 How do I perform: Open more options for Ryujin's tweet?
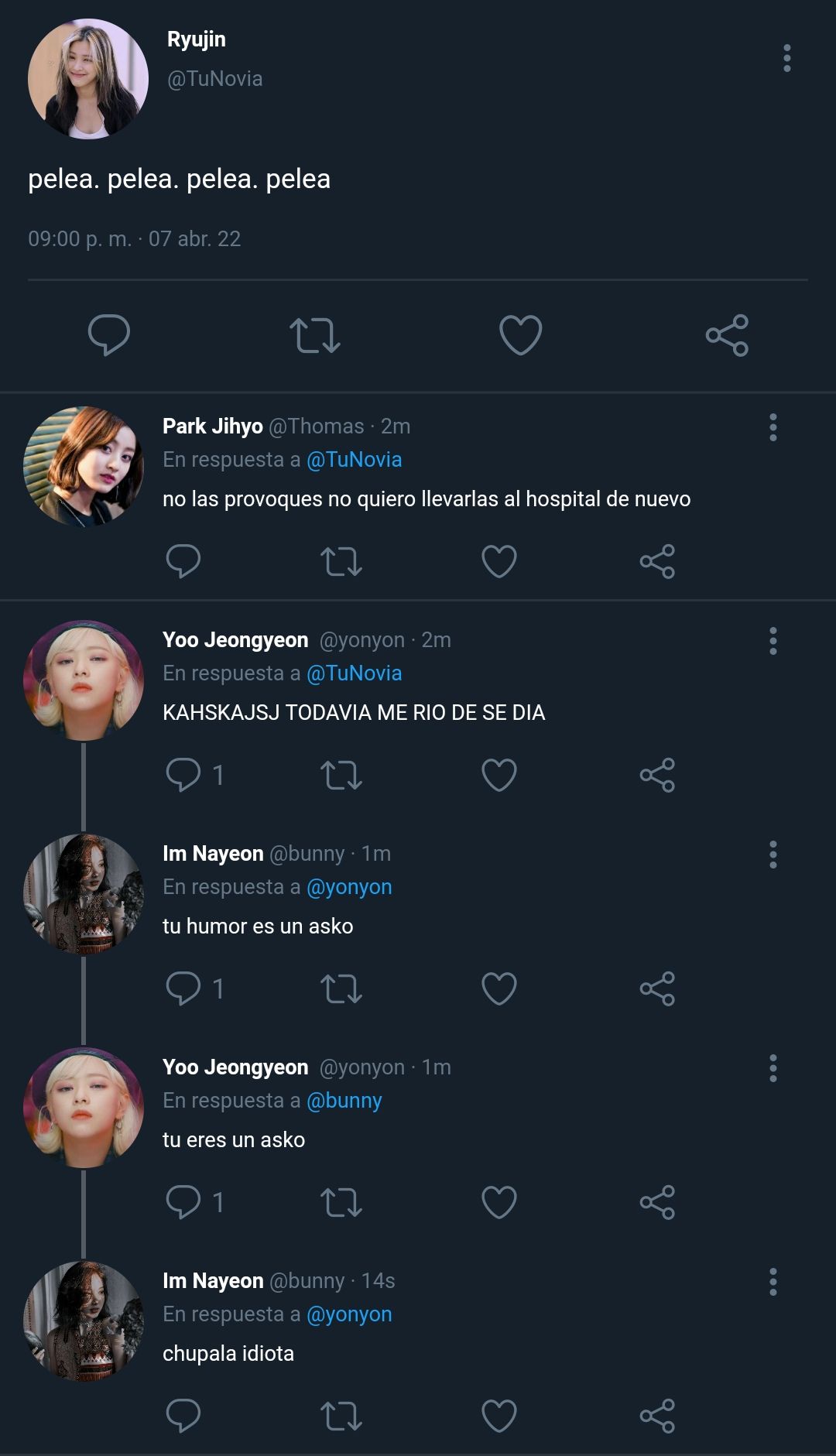pyautogui.click(x=787, y=58)
